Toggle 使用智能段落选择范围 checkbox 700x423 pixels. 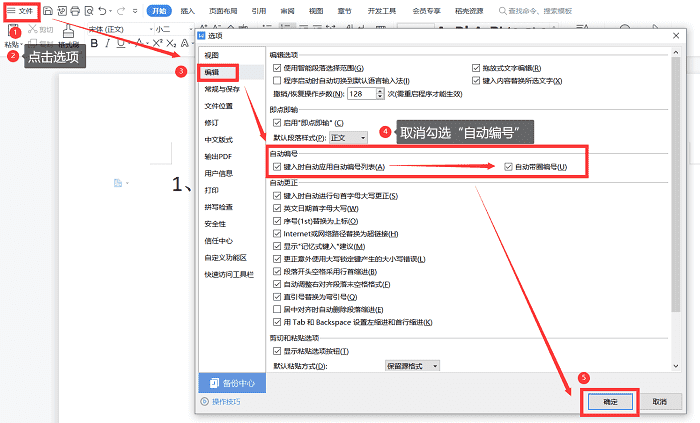point(277,68)
